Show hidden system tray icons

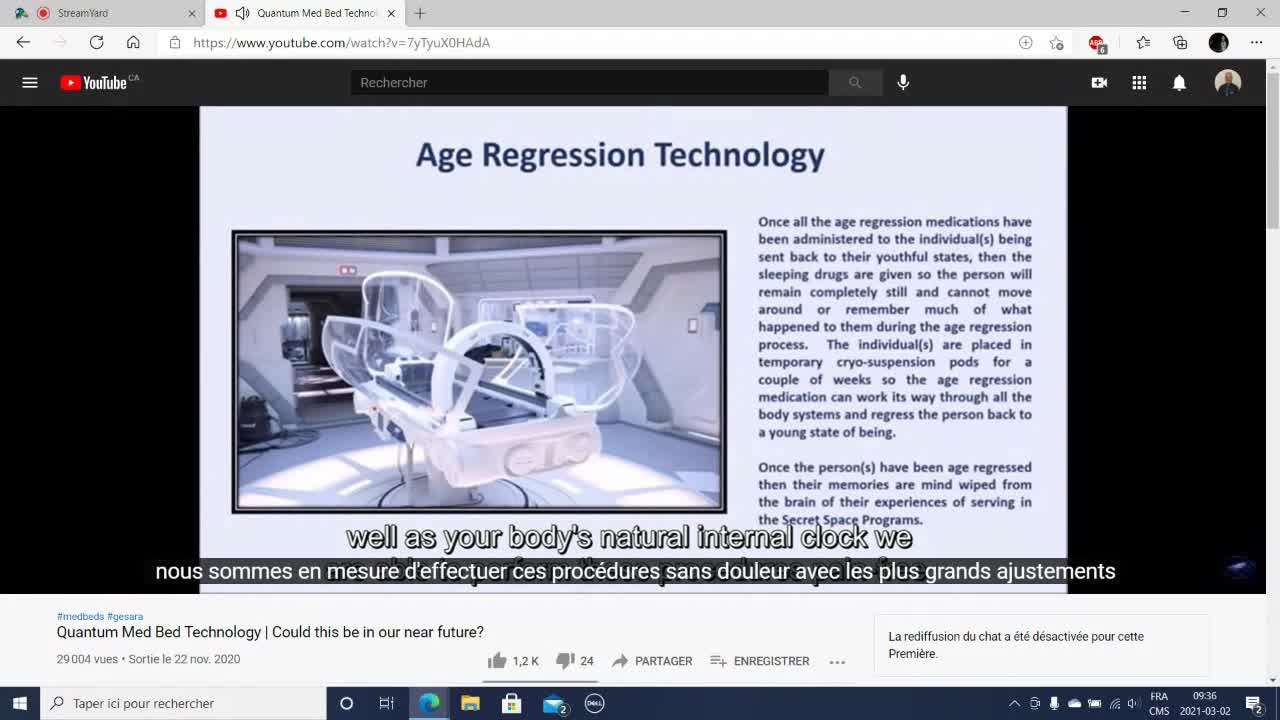click(1014, 703)
